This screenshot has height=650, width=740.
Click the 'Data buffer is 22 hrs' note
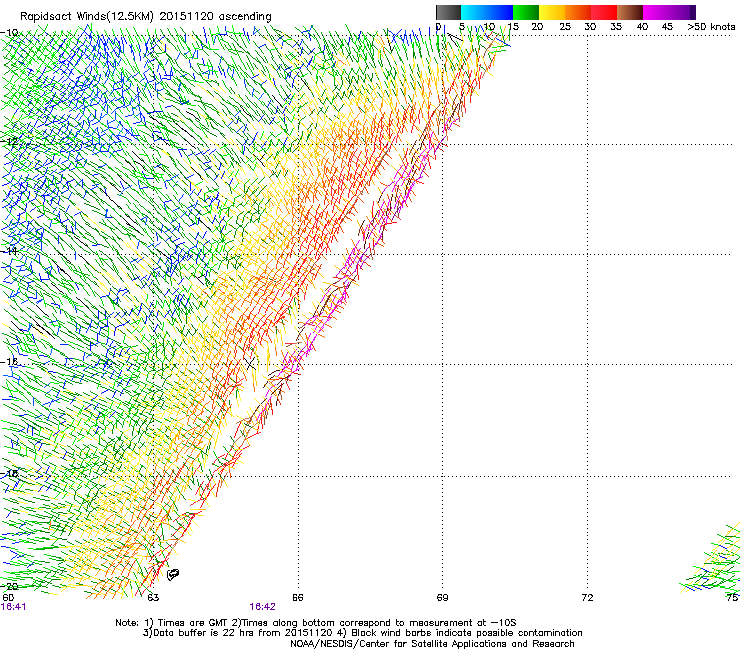[x=362, y=633]
